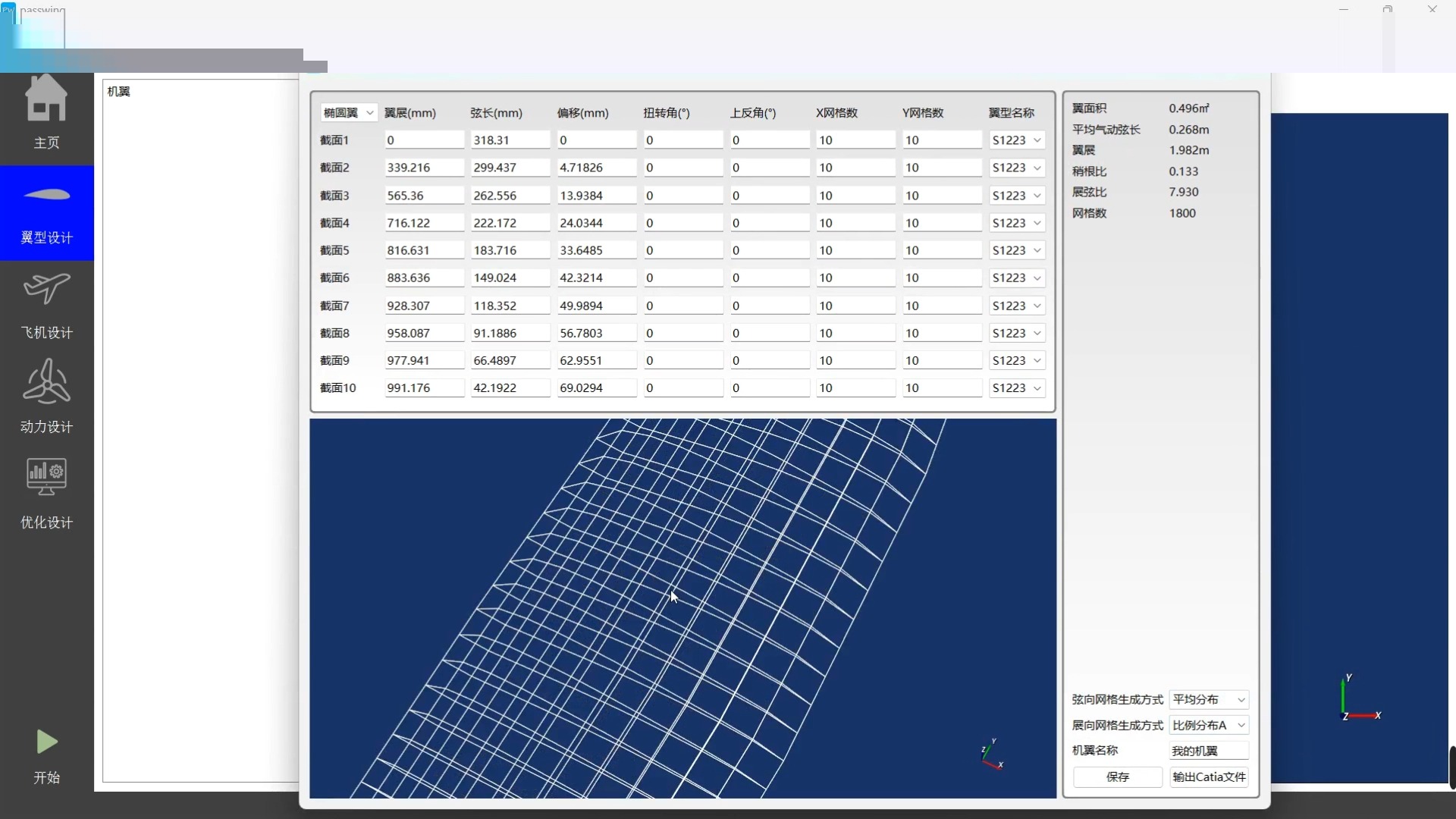Click 截面6 span field 883.636
This screenshot has height=819, width=1456.
[x=424, y=278]
